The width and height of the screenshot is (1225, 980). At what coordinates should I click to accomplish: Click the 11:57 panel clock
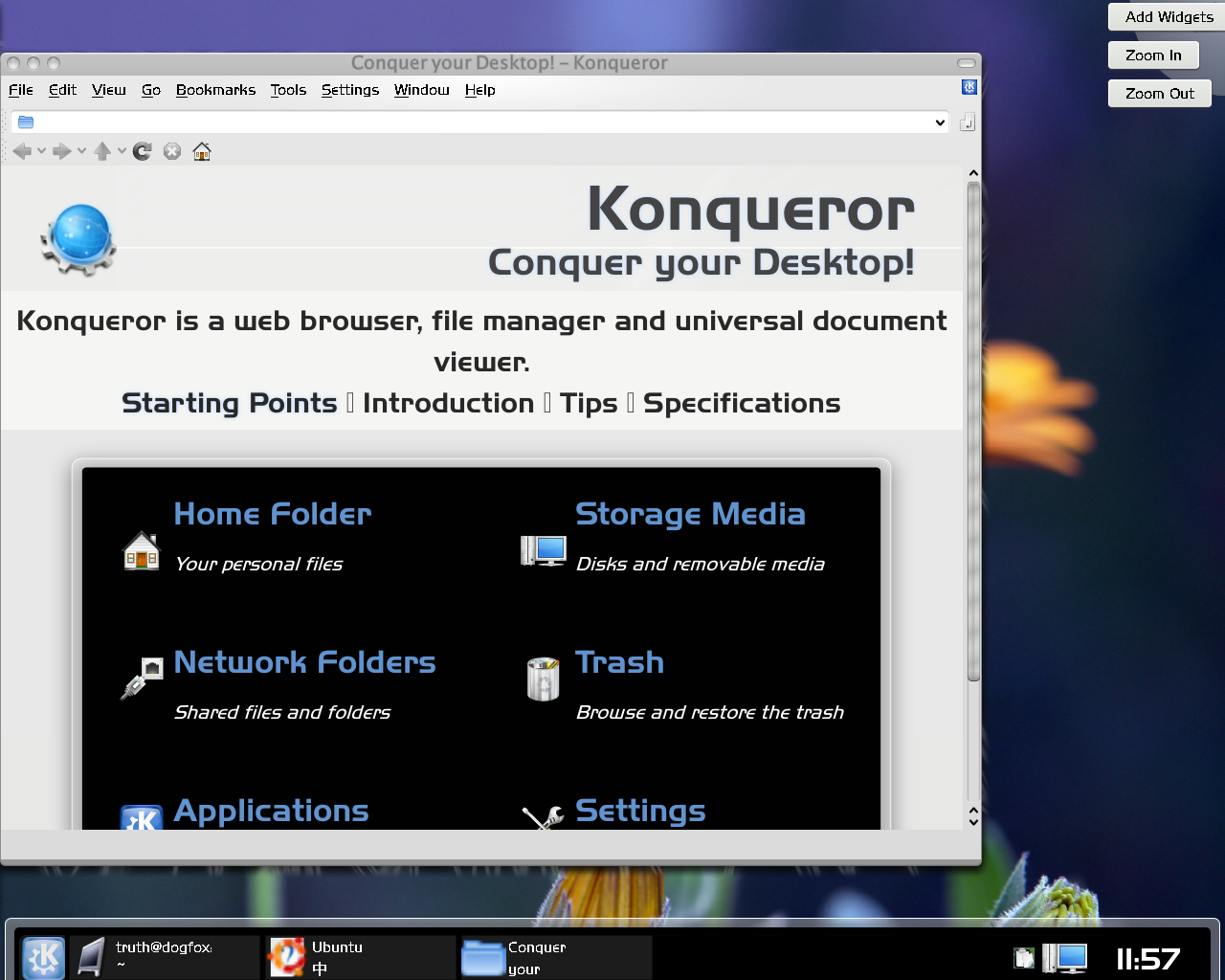1148,959
